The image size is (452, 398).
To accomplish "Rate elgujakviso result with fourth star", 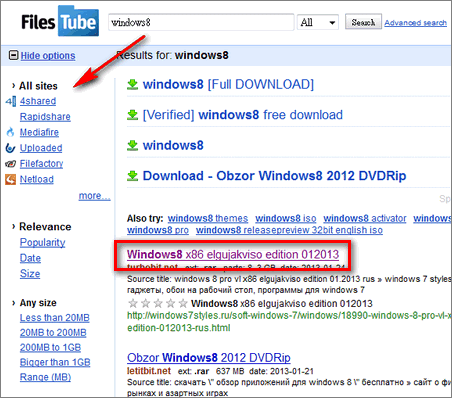I will point(171,303).
